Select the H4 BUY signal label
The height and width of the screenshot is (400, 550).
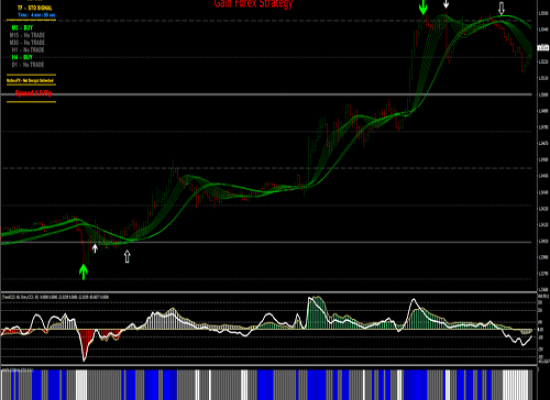click(22, 57)
